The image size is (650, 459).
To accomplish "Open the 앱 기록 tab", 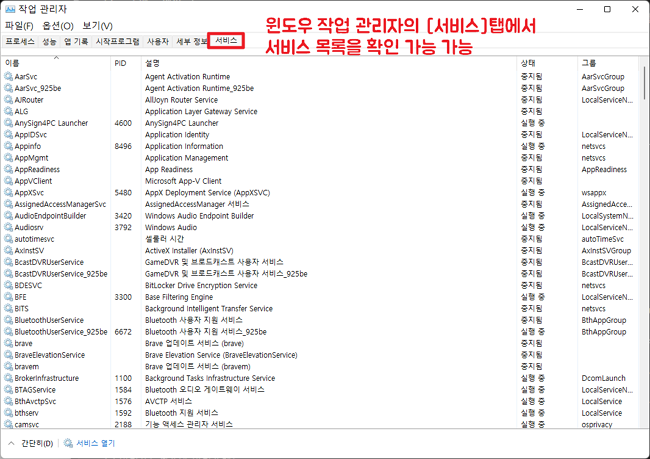I will 76,41.
